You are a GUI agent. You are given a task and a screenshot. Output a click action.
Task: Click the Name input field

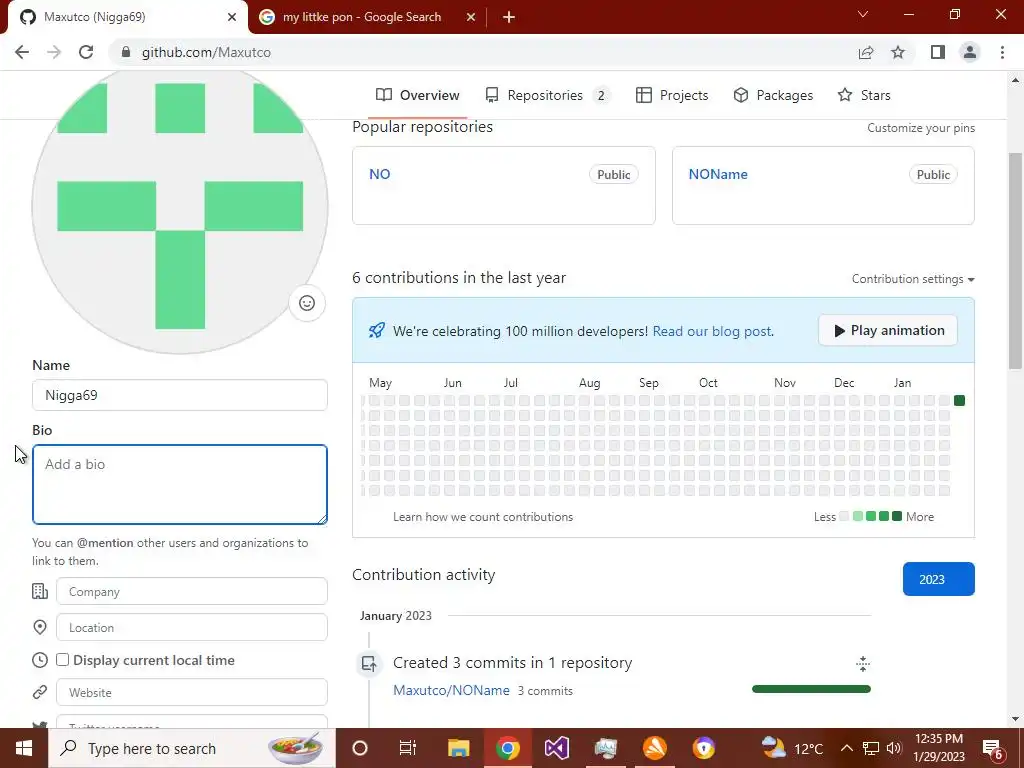(180, 395)
